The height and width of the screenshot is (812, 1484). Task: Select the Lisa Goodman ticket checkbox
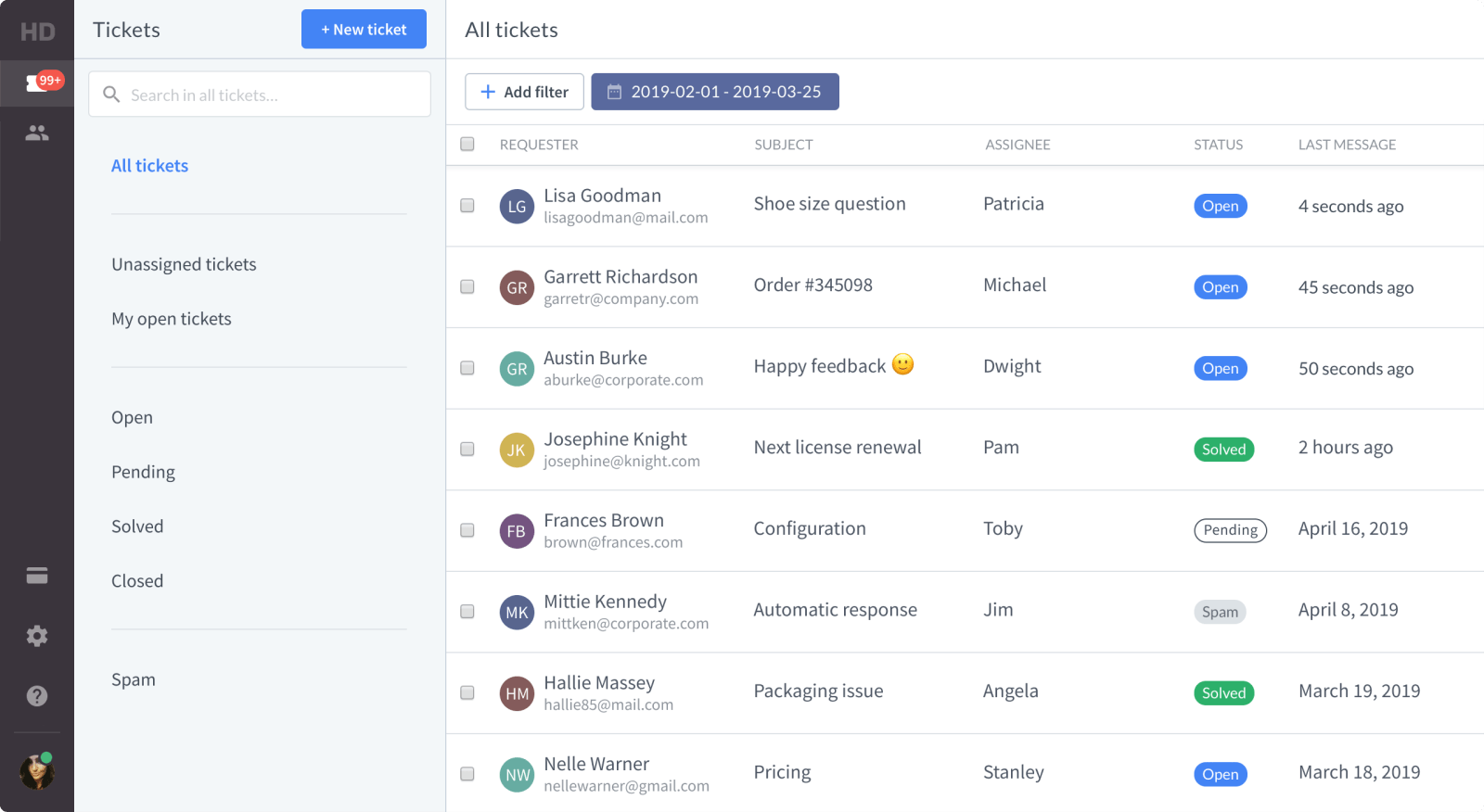point(467,206)
